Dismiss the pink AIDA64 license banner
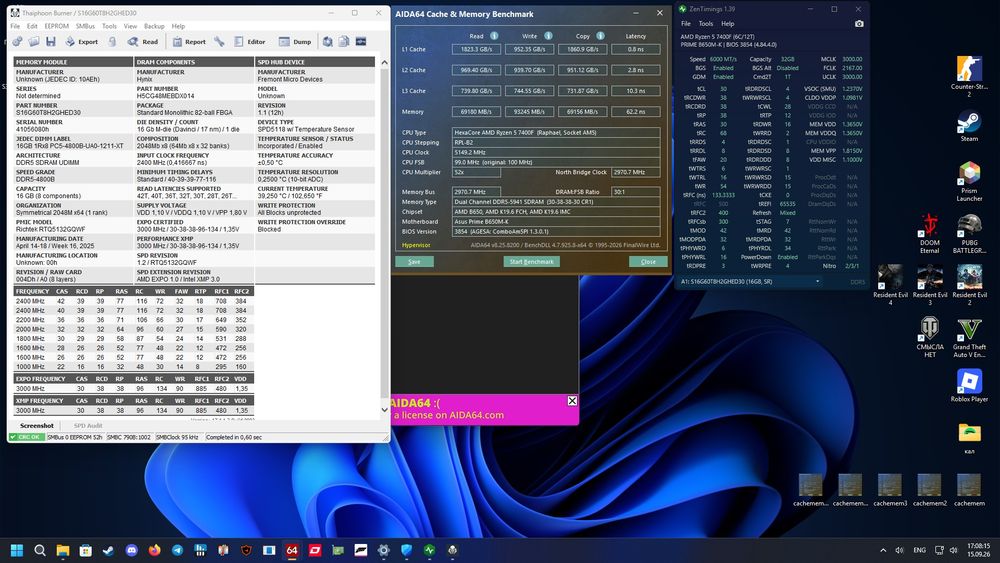 point(572,401)
